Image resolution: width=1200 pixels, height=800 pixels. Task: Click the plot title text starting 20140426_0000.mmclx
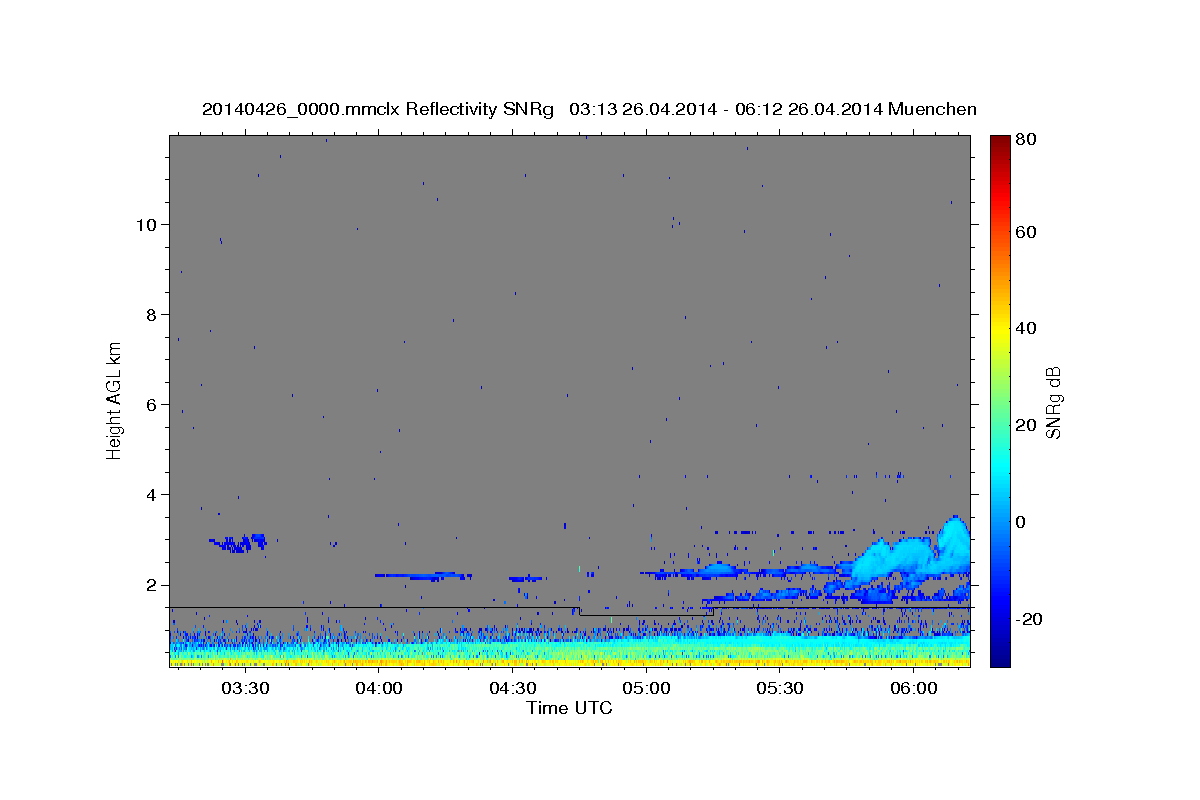point(589,109)
